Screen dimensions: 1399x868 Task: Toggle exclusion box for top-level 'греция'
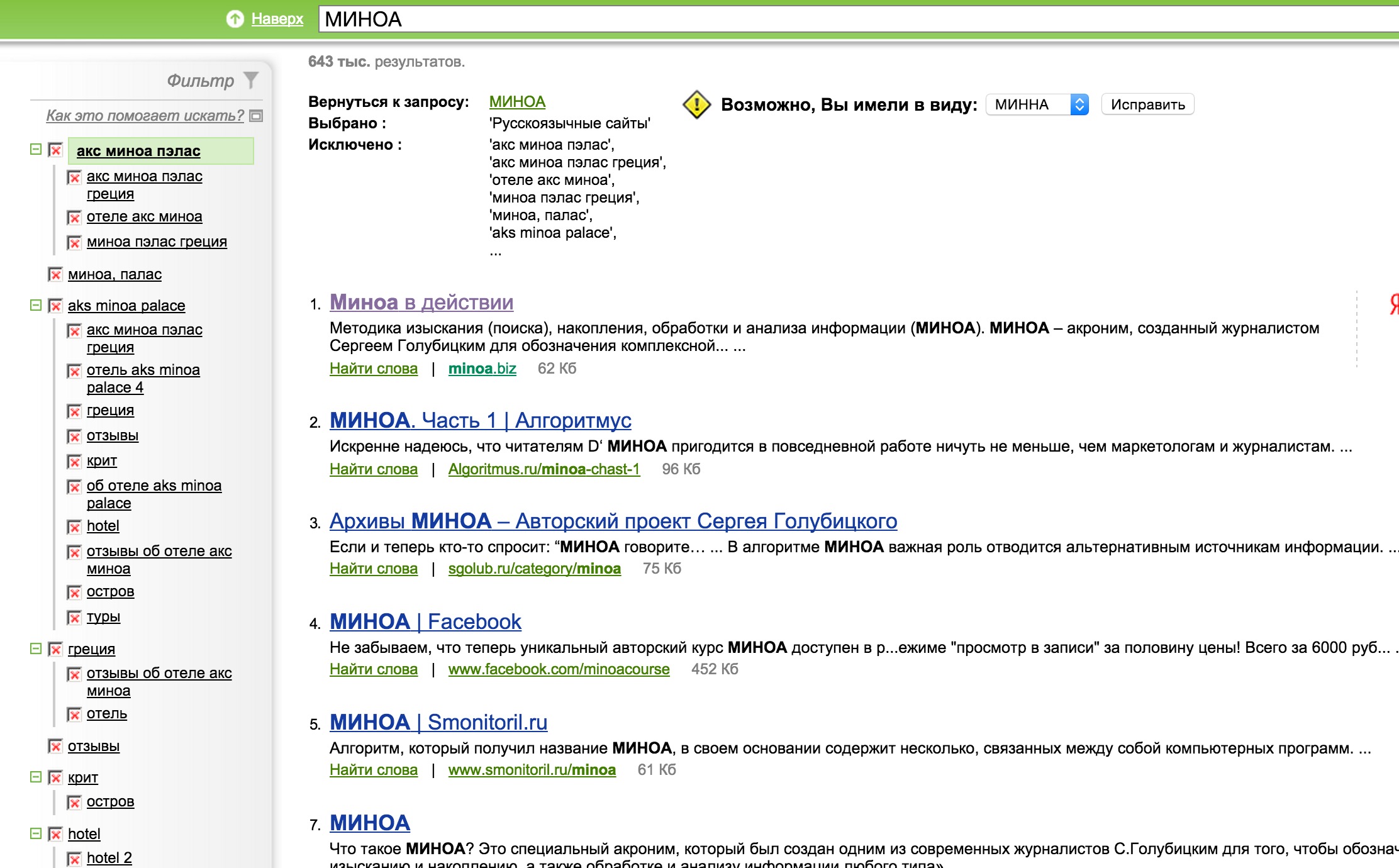pos(55,649)
